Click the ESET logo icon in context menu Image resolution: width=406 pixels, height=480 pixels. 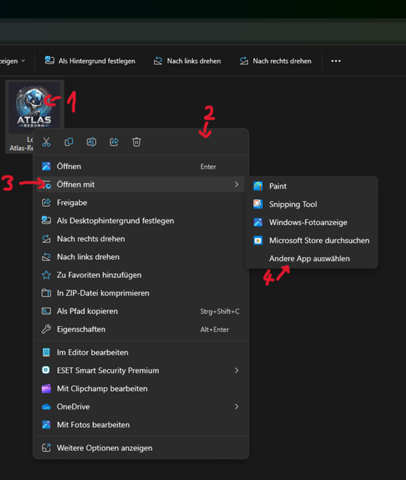(x=46, y=370)
